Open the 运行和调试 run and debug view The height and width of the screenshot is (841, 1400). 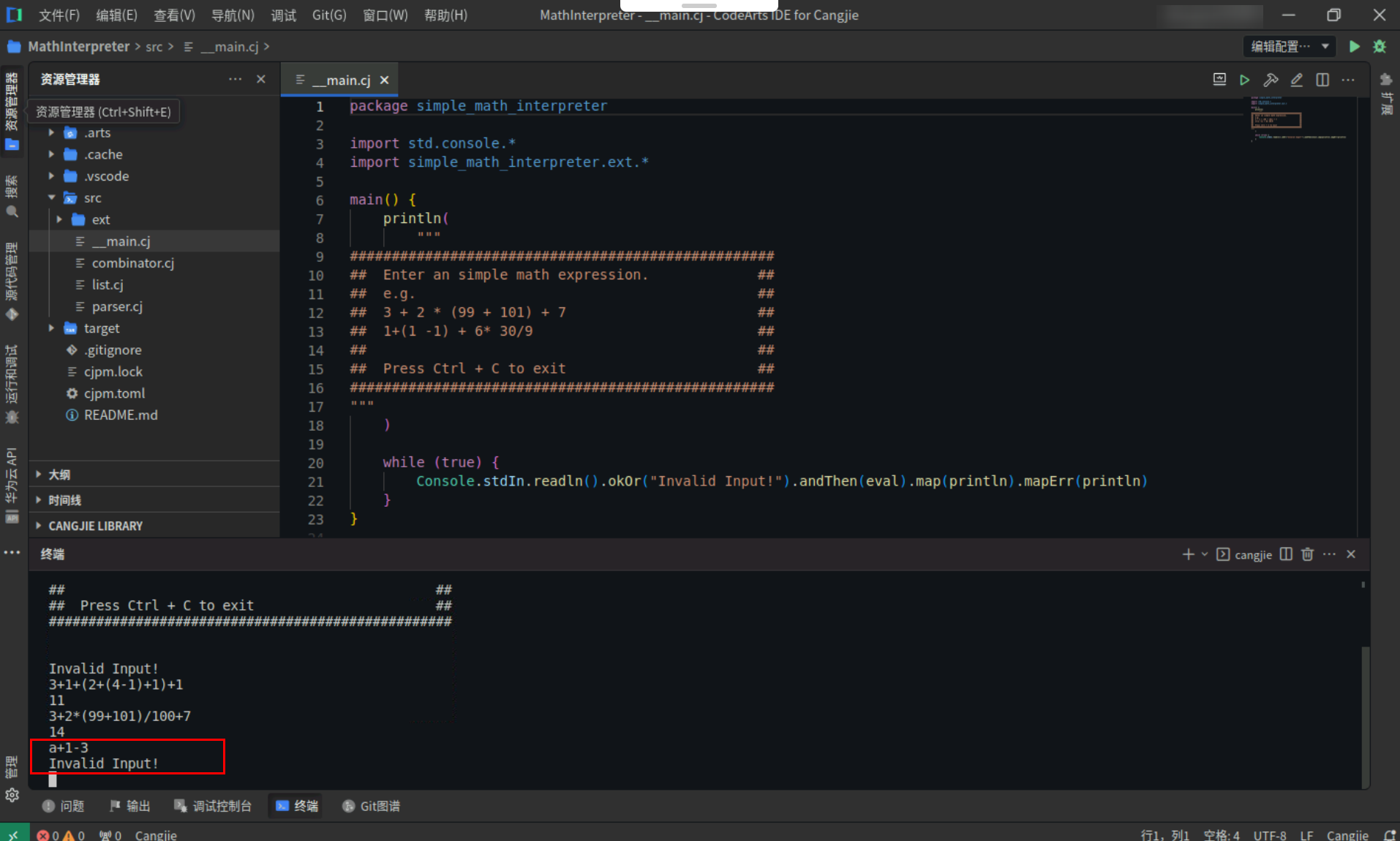pos(12,384)
